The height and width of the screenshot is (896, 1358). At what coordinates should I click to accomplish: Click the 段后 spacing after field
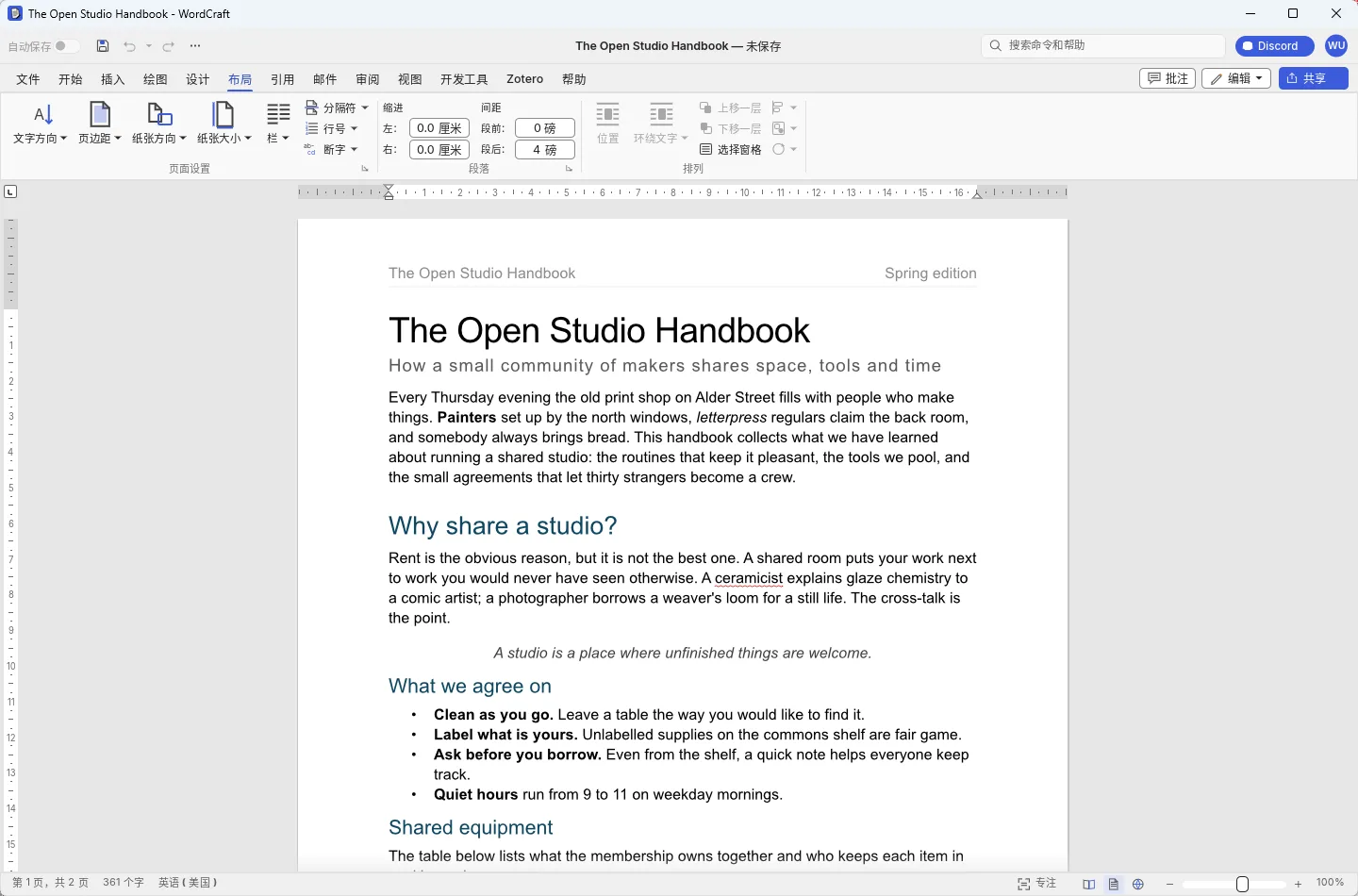(x=545, y=149)
